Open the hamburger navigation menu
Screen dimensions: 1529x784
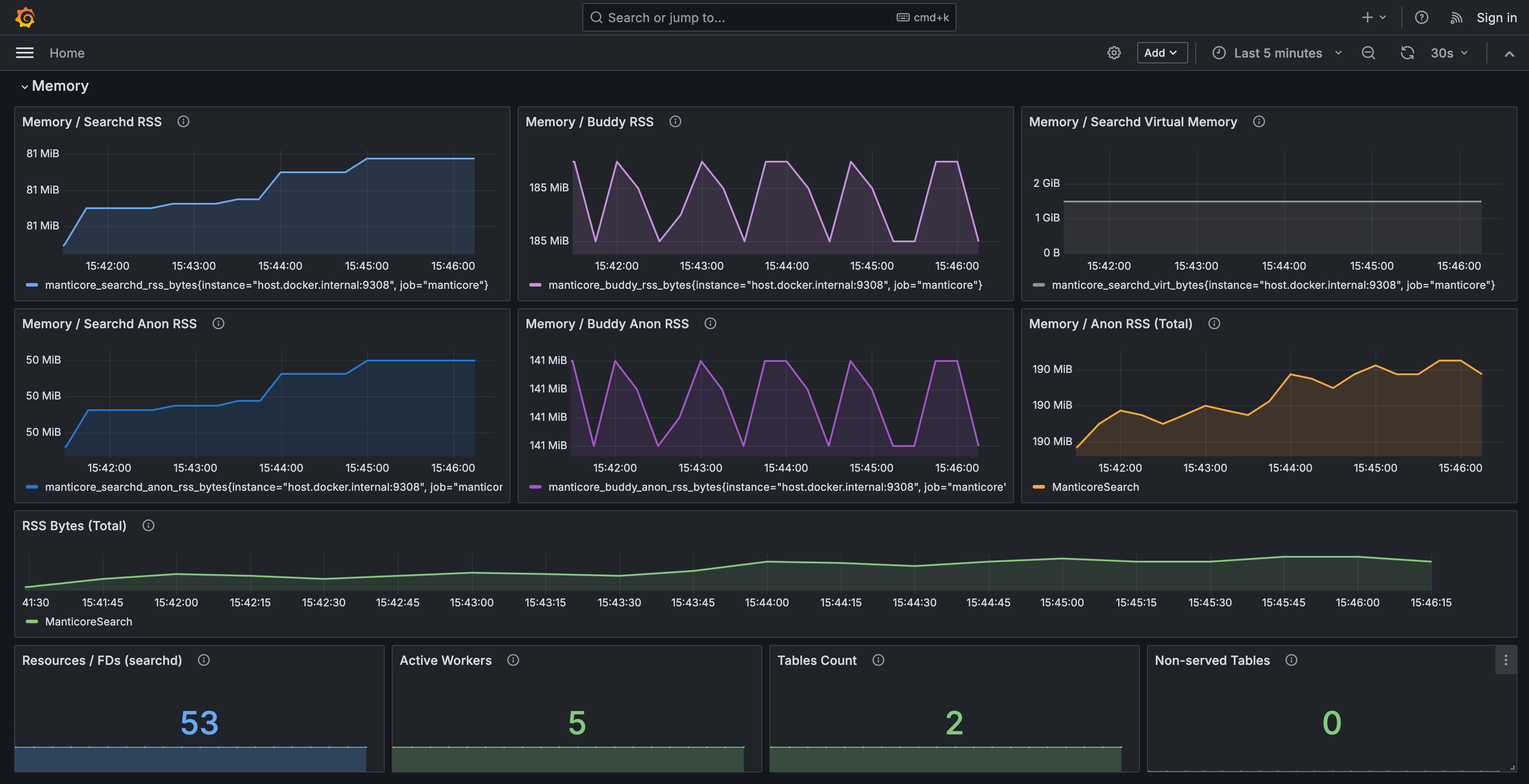tap(24, 53)
